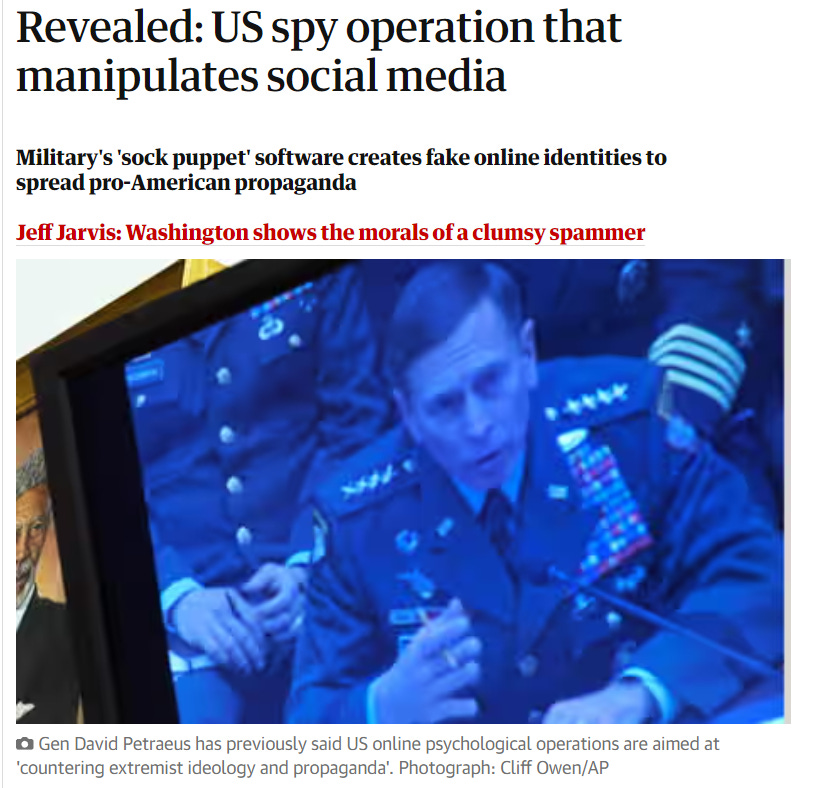Click 'manipulates social media' in the headline
This screenshot has height=788, width=826.
(261, 77)
